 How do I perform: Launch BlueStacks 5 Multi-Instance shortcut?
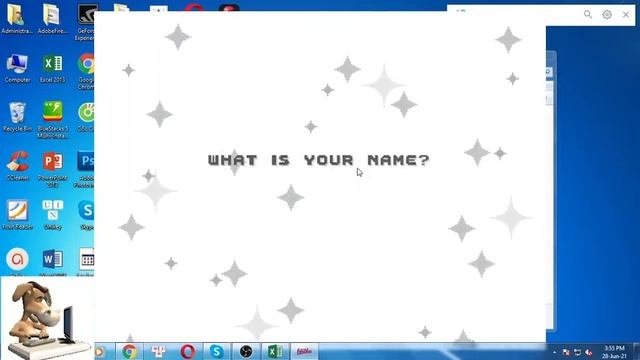(53, 119)
